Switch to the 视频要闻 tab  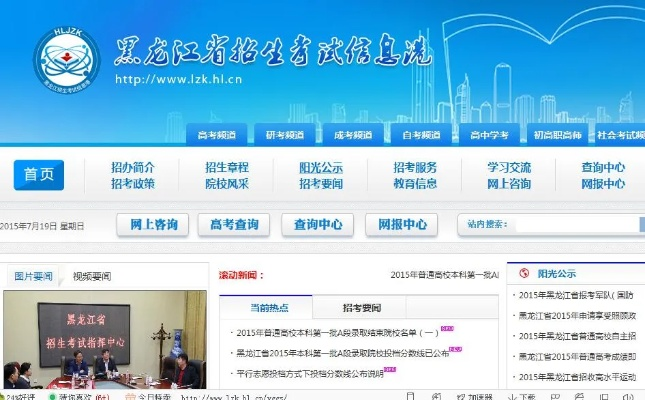pos(92,276)
